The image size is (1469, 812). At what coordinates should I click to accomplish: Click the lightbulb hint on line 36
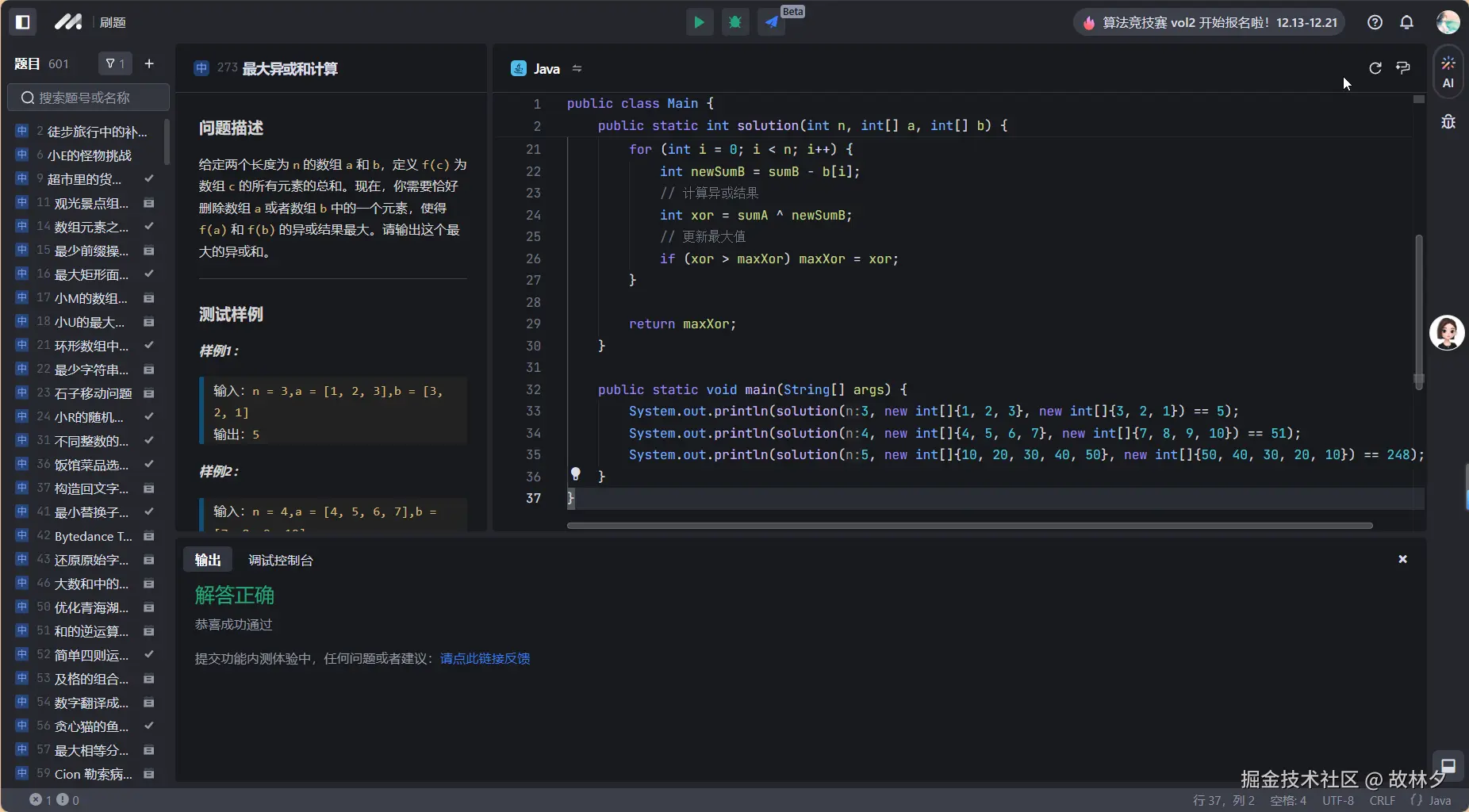[576, 474]
